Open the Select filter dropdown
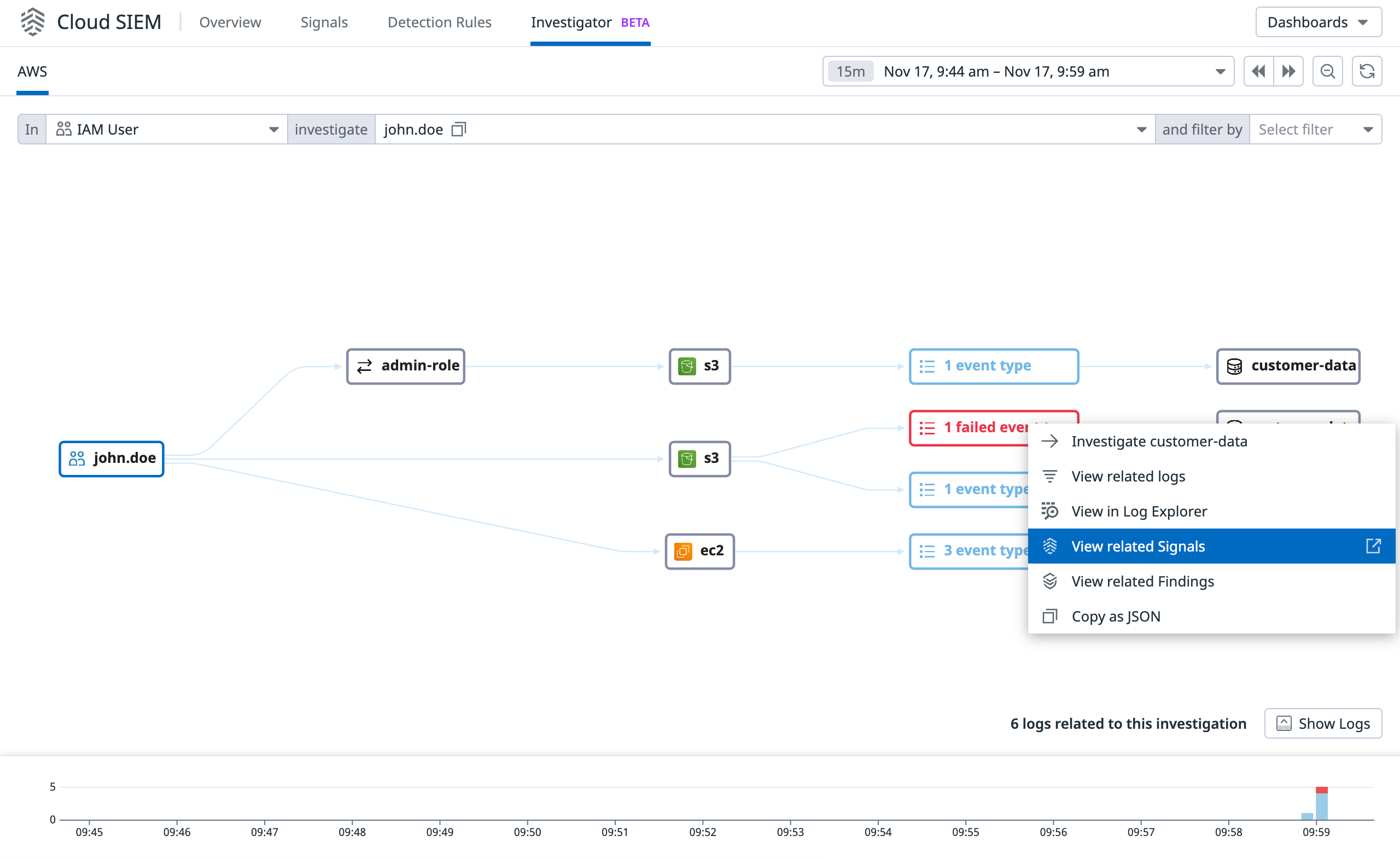This screenshot has height=859, width=1400. click(1316, 129)
